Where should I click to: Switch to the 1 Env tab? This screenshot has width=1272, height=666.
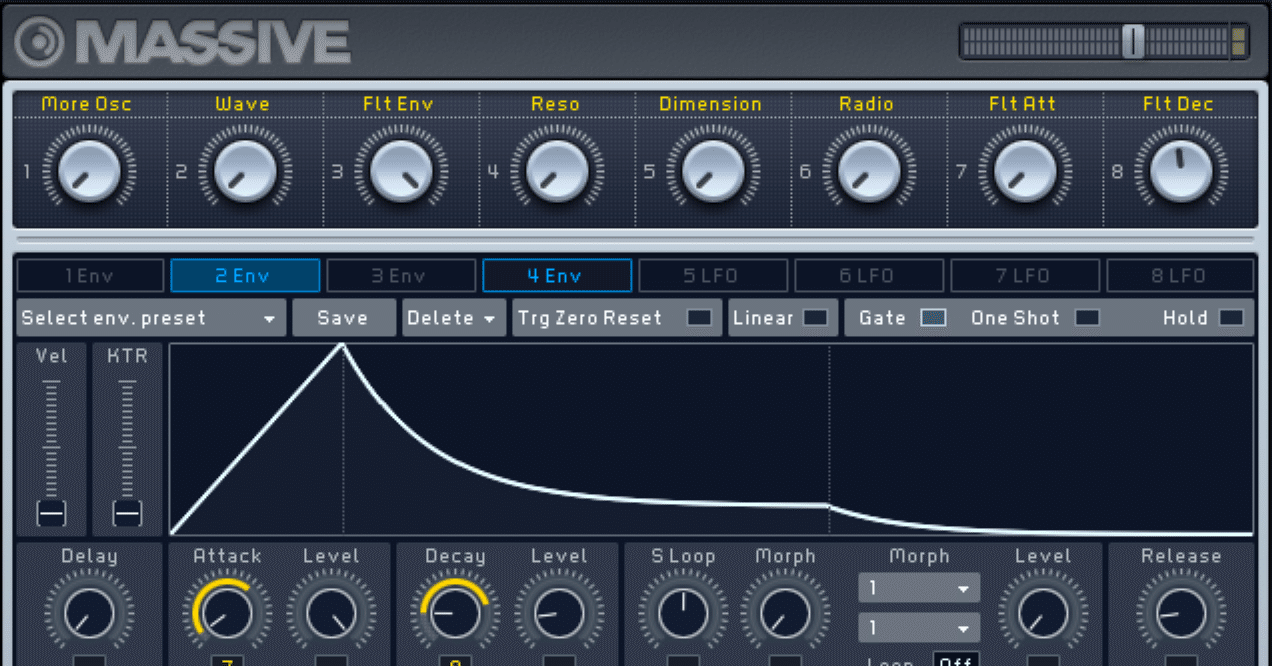(90, 276)
